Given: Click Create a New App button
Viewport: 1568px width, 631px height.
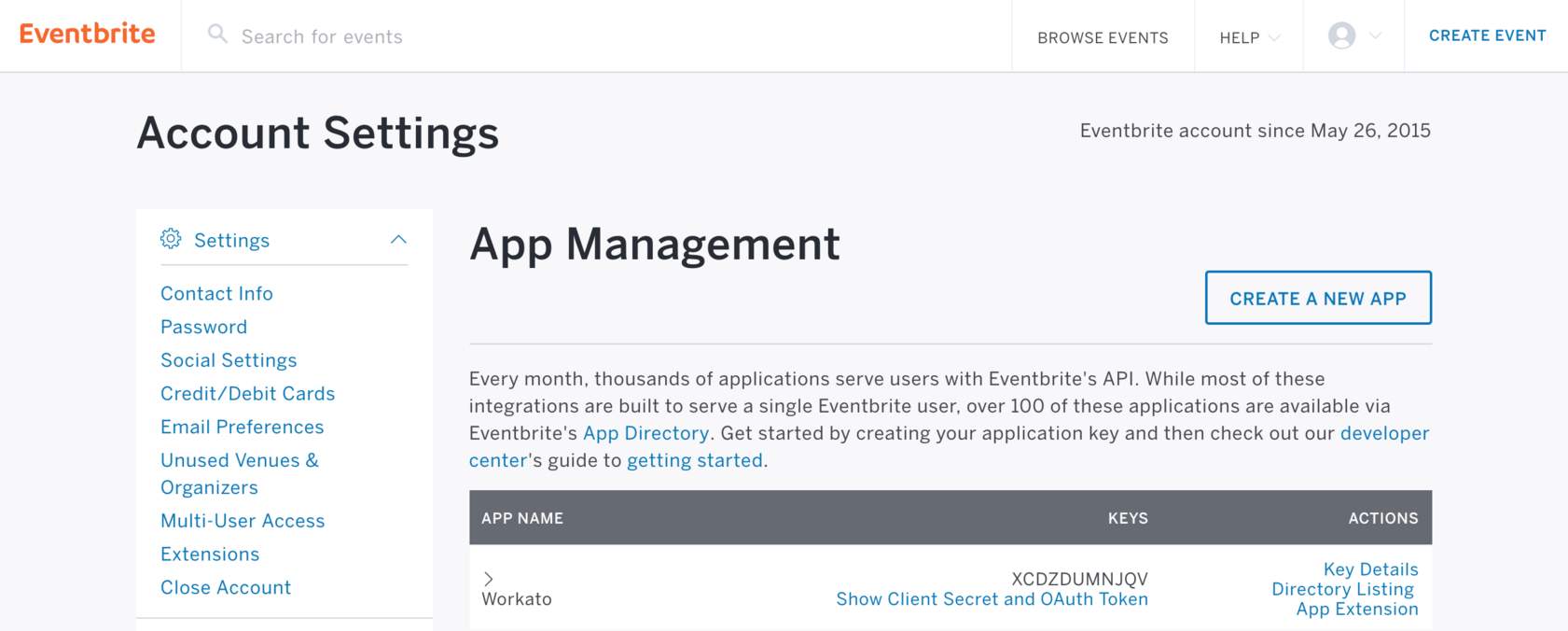Looking at the screenshot, I should click(x=1318, y=298).
